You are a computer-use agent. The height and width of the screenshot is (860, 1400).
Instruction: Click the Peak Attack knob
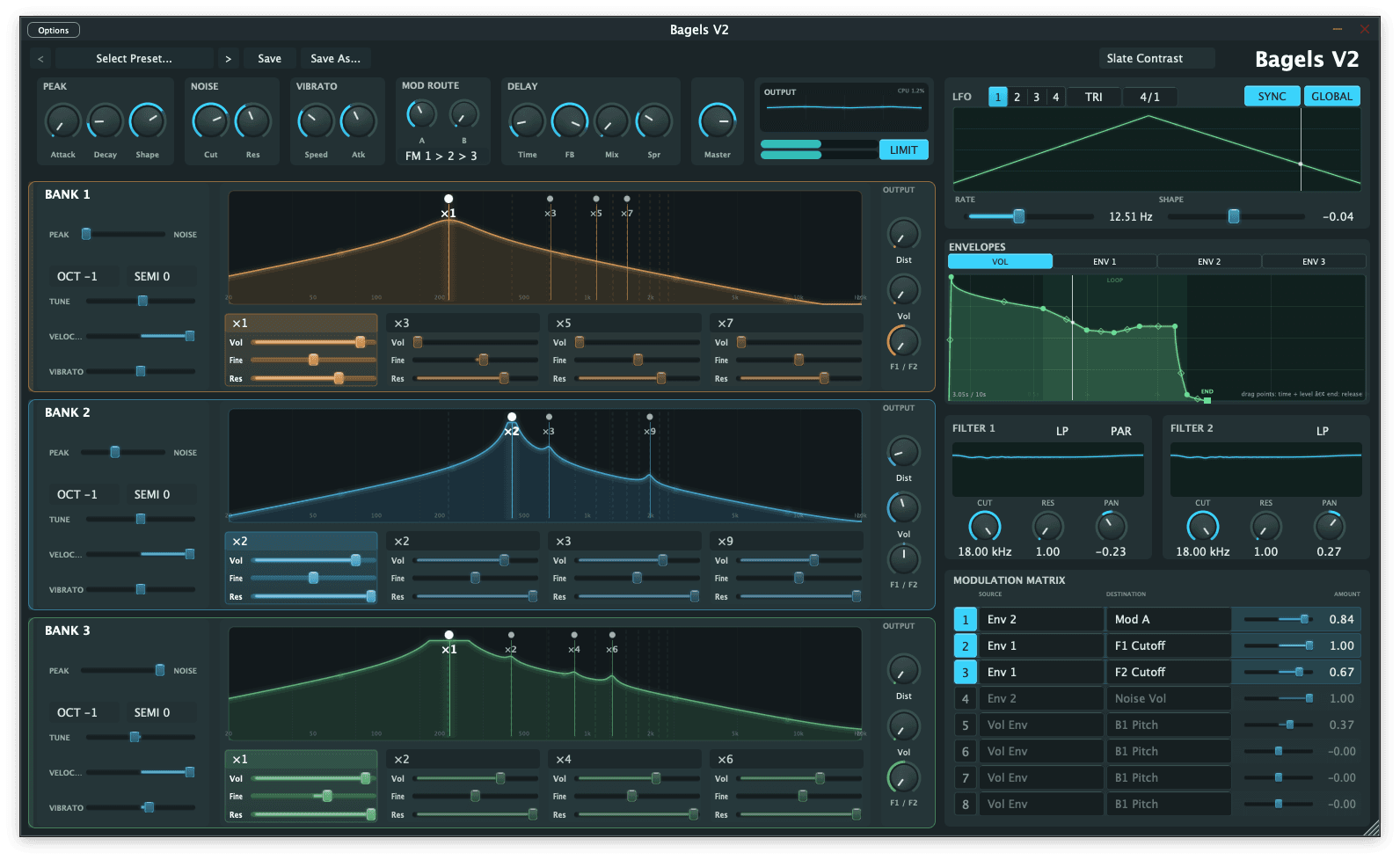[x=62, y=121]
